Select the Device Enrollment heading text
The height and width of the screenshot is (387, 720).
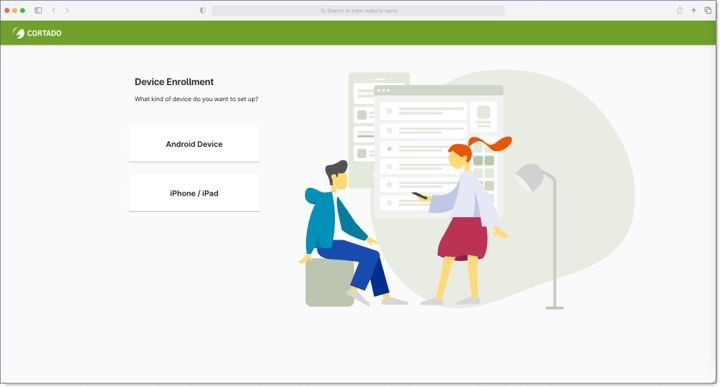[x=174, y=82]
